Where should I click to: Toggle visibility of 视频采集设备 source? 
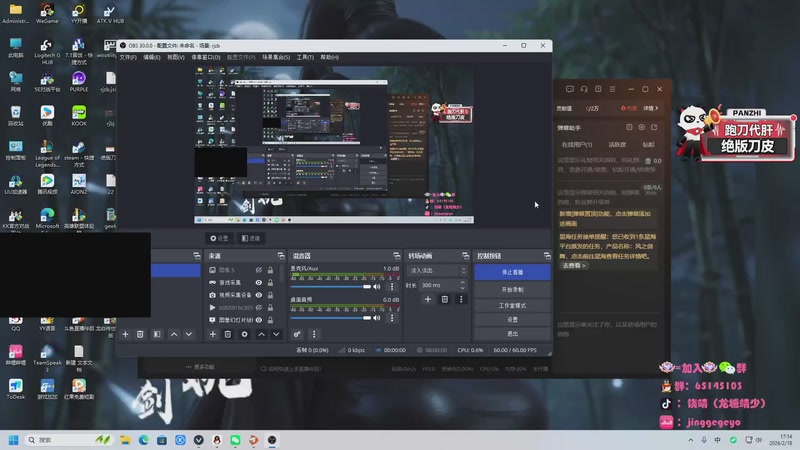click(259, 295)
